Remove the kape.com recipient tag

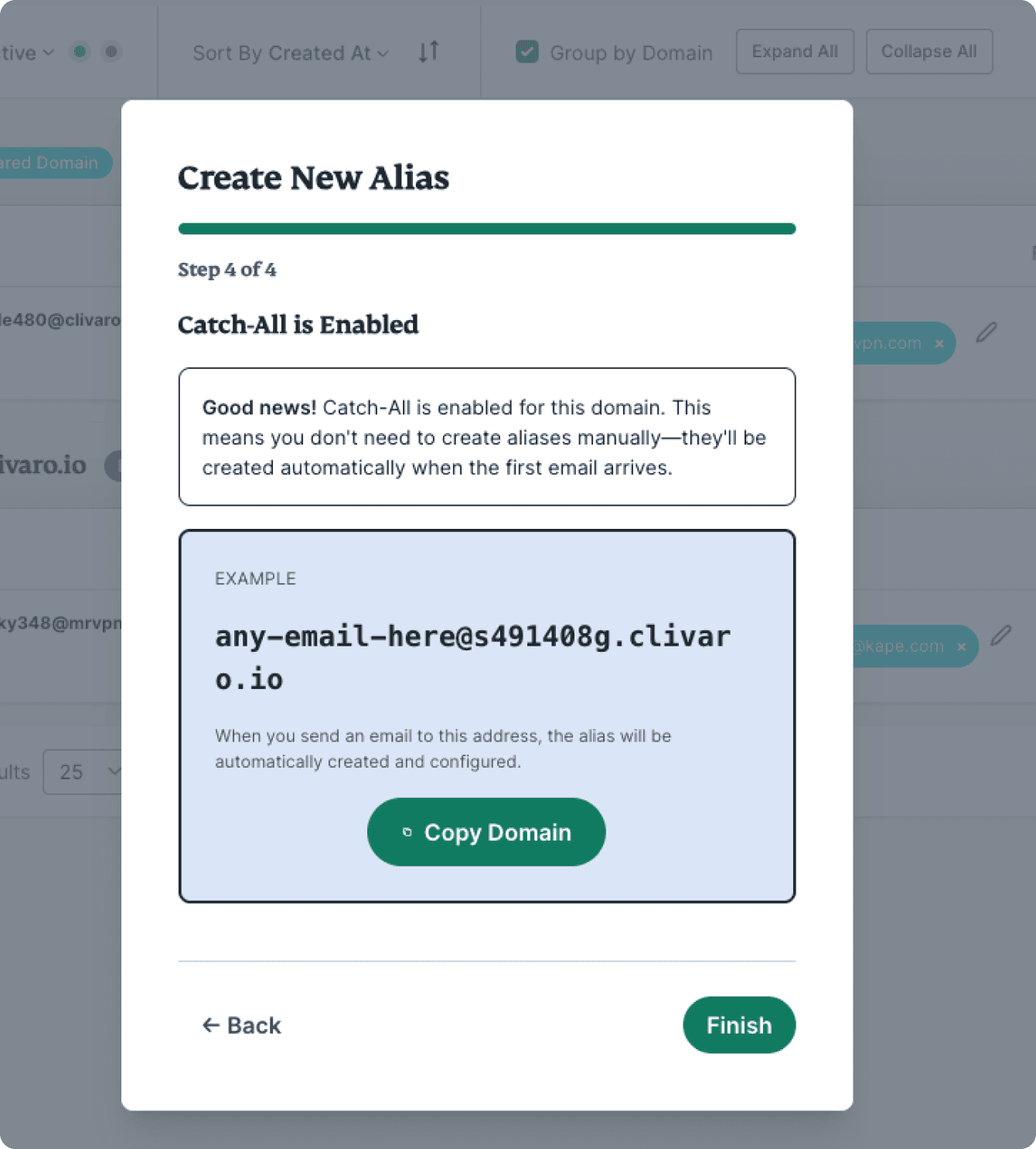[x=962, y=647]
